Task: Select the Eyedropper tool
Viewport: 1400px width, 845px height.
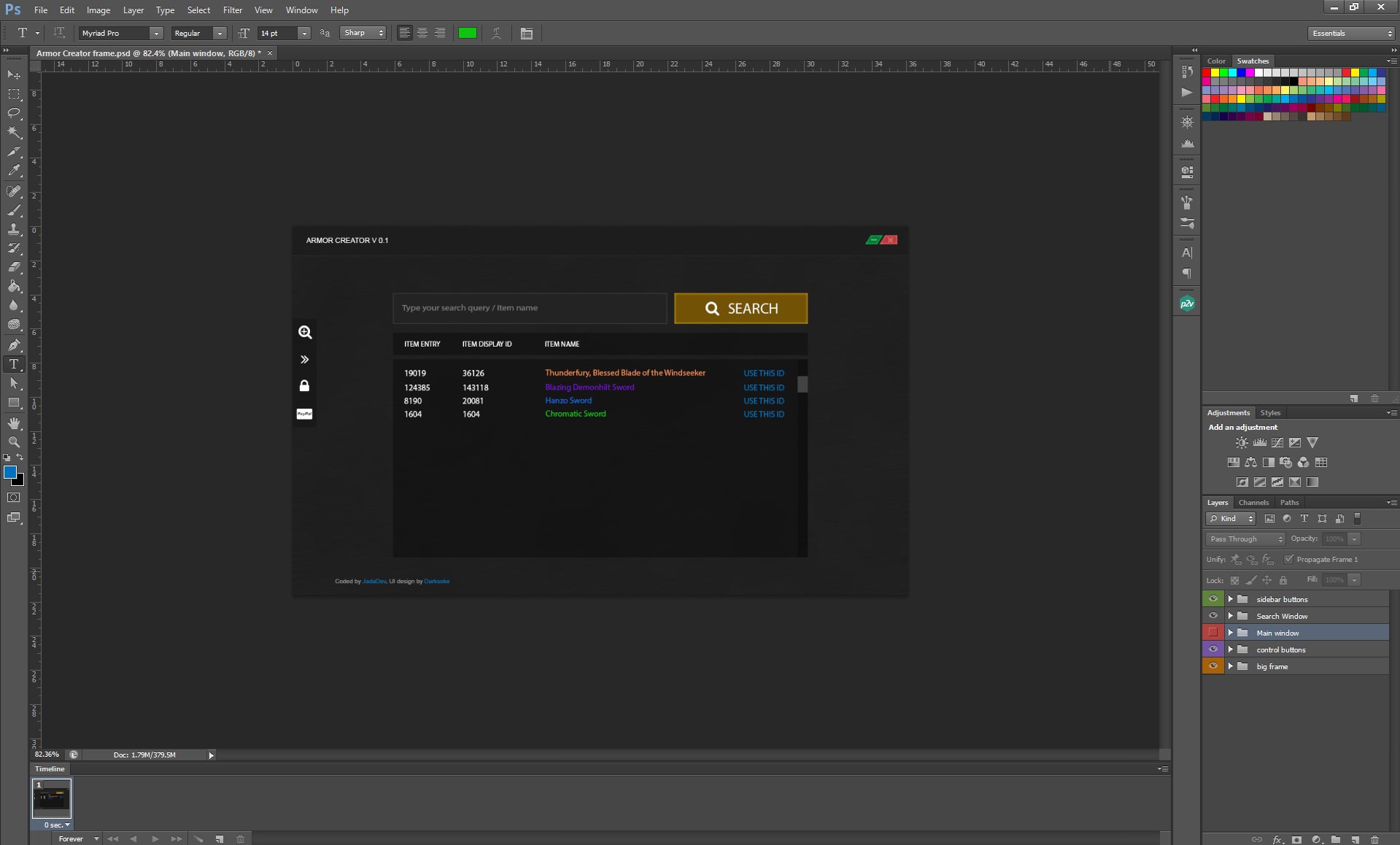Action: (x=14, y=171)
